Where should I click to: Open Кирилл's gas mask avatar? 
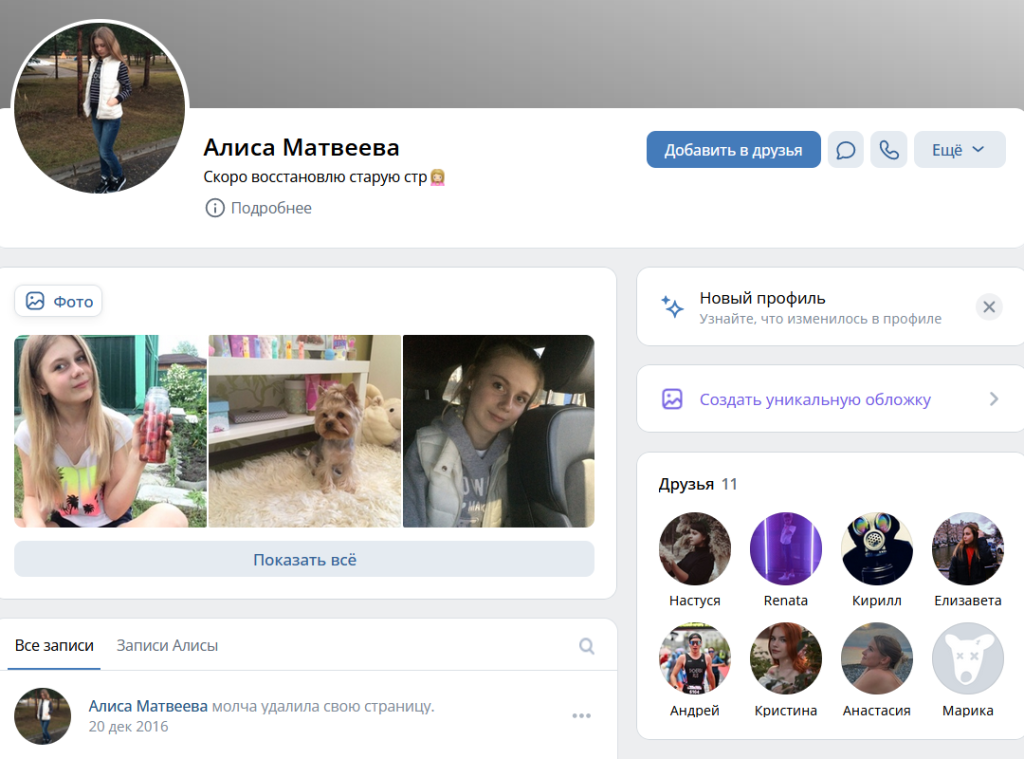point(876,549)
